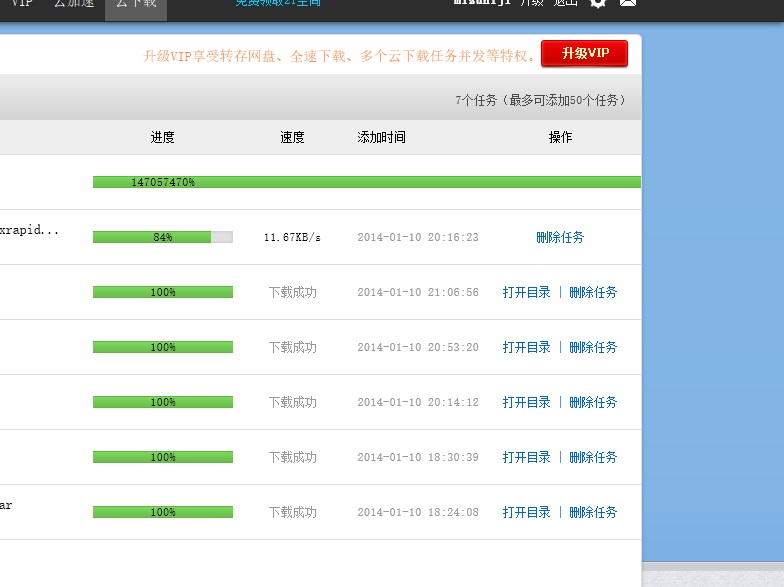Click timestamp 2014-01-10 20:16:23

418,237
